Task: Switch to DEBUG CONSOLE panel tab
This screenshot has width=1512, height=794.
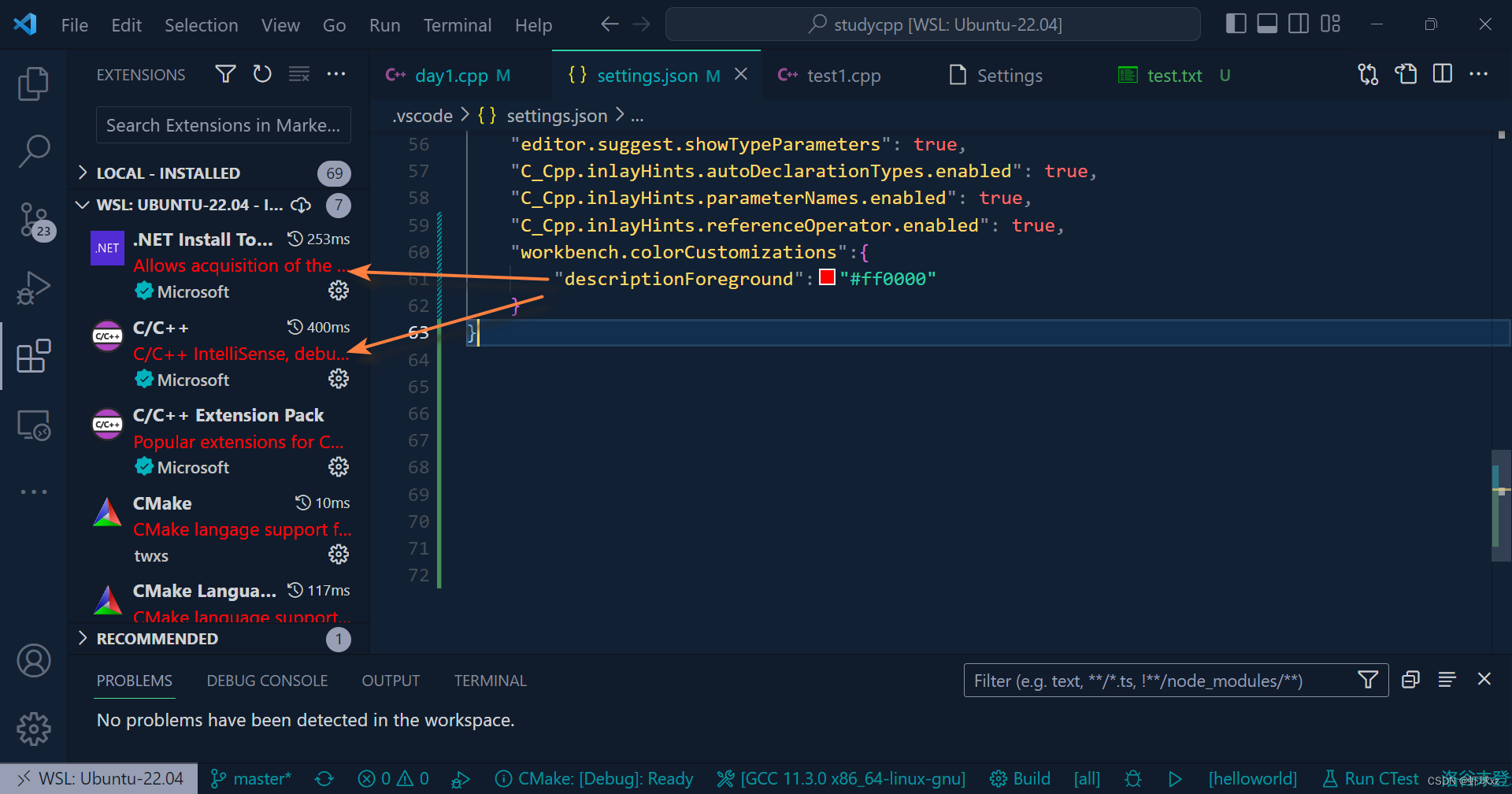Action: [x=267, y=681]
